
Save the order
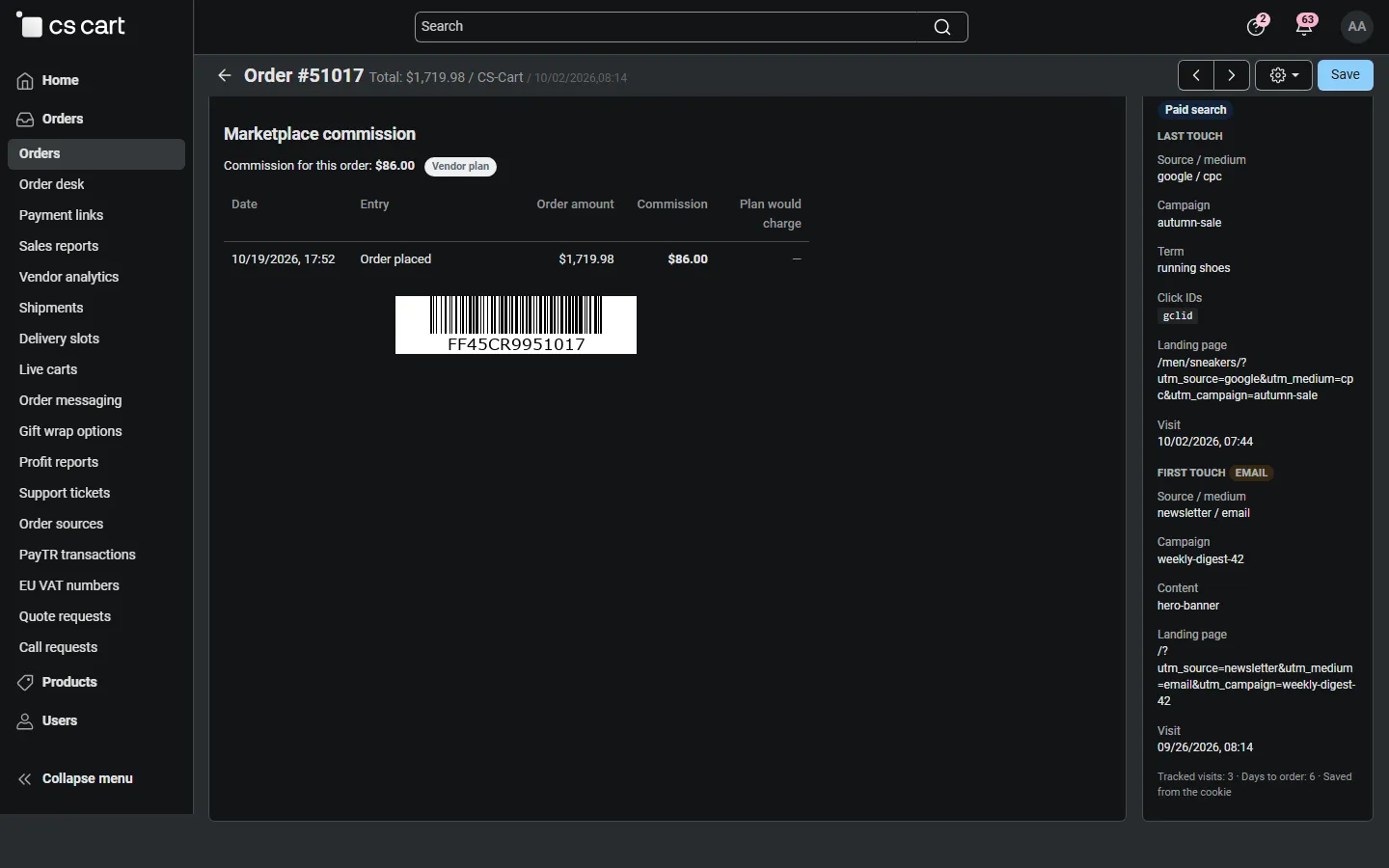tap(1346, 75)
